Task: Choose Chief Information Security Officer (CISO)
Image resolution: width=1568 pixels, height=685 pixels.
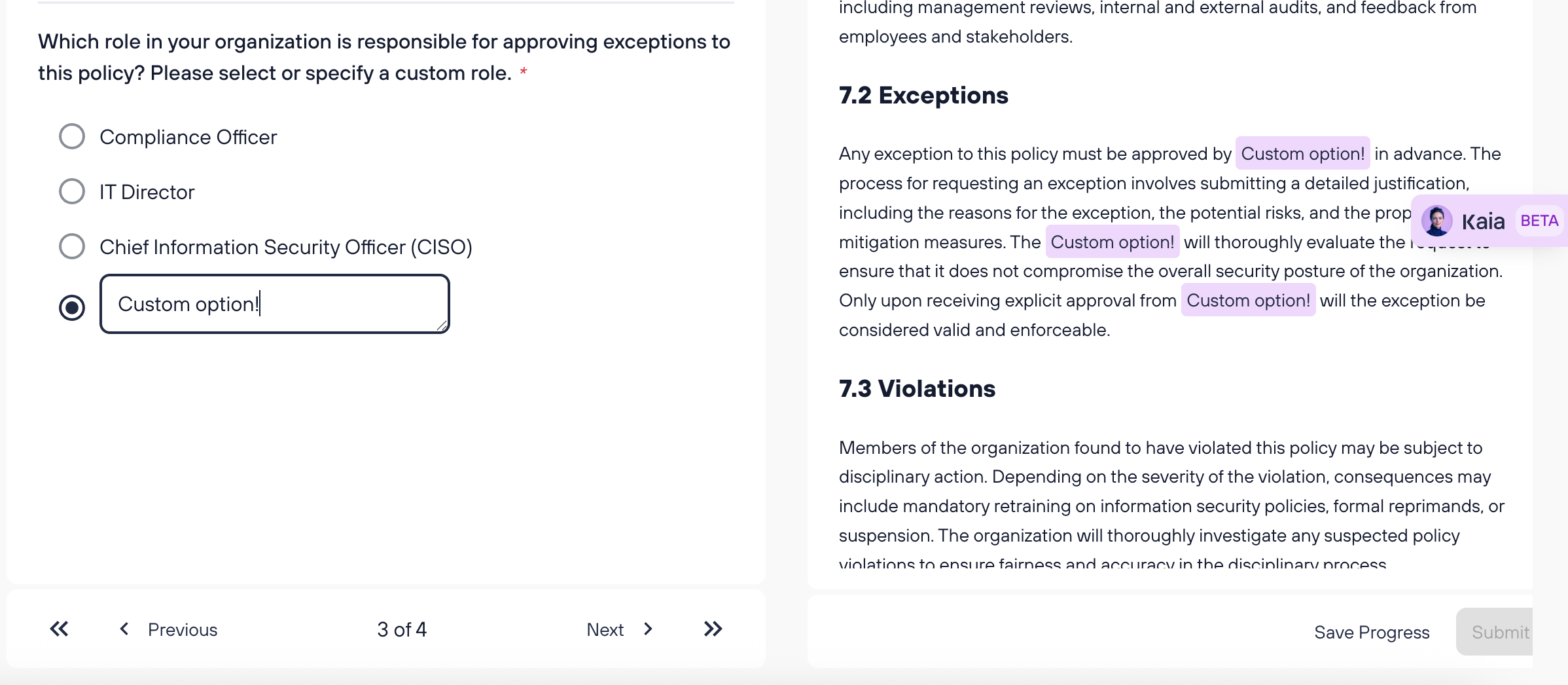Action: (72, 246)
